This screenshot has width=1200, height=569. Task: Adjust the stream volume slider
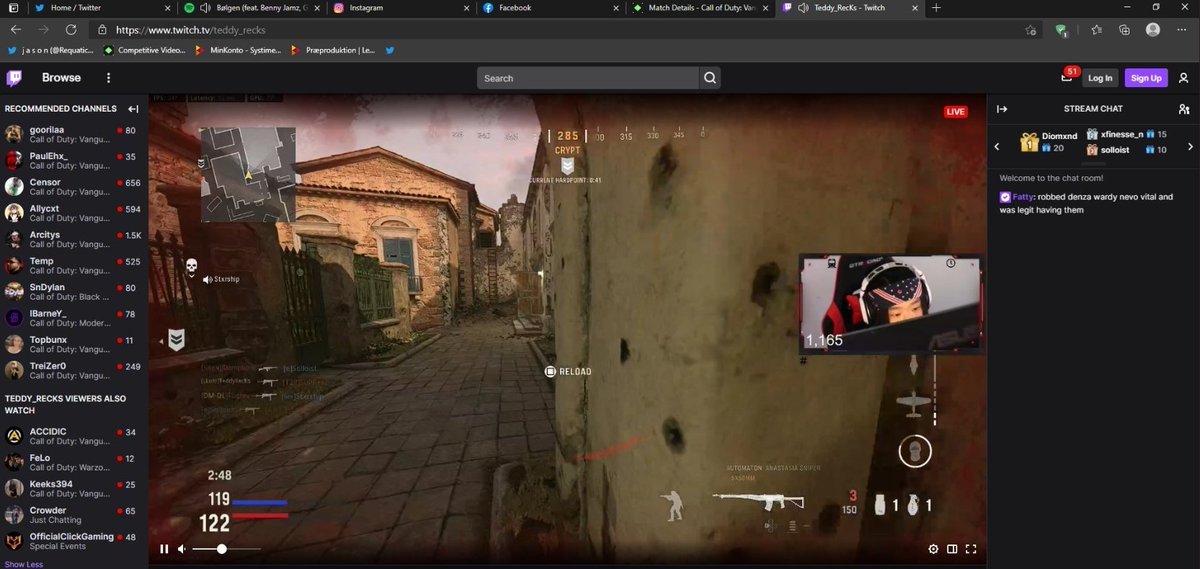point(226,549)
